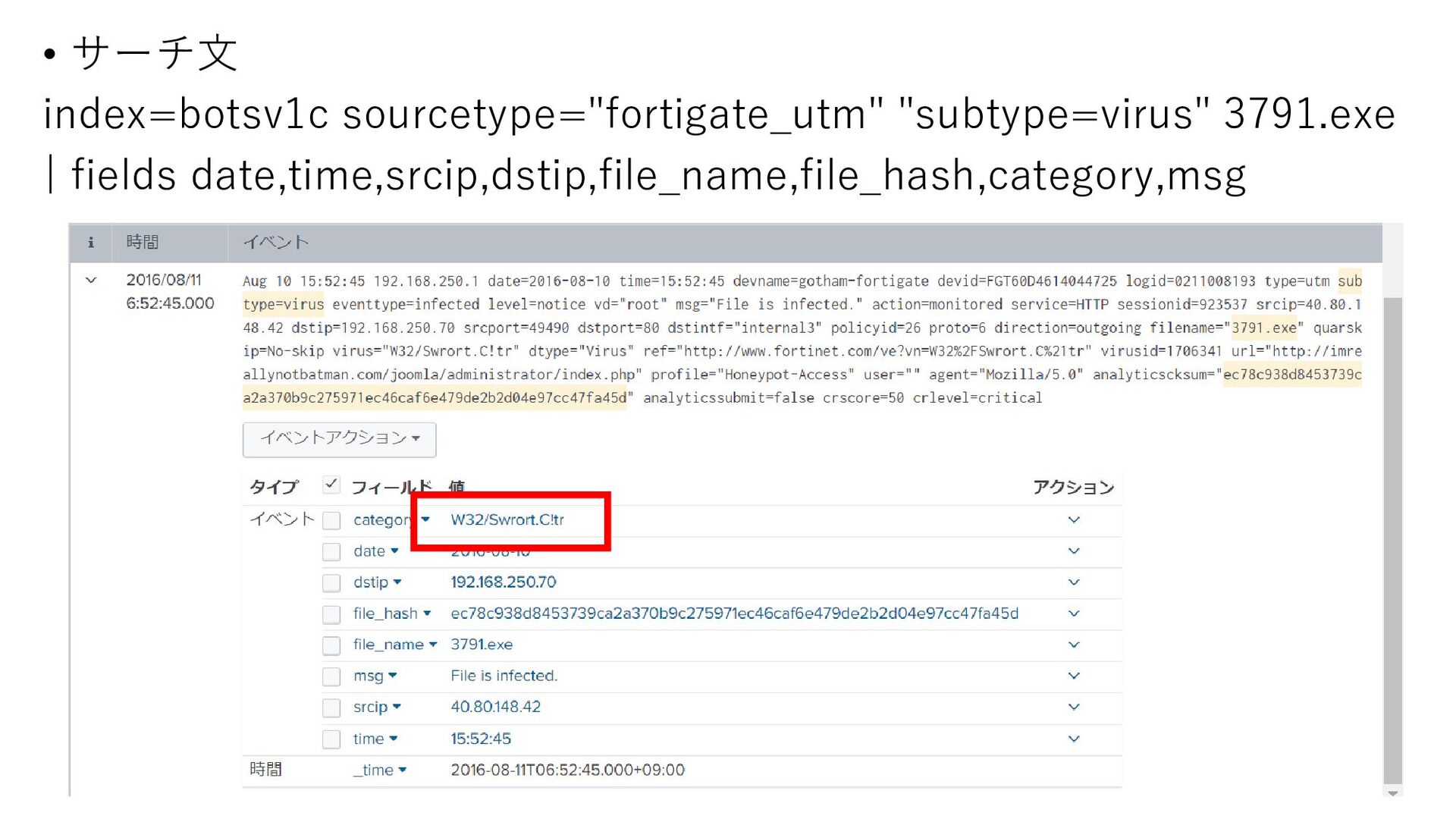Open action chevron for msg row
This screenshot has width=1456, height=819.
[1073, 676]
